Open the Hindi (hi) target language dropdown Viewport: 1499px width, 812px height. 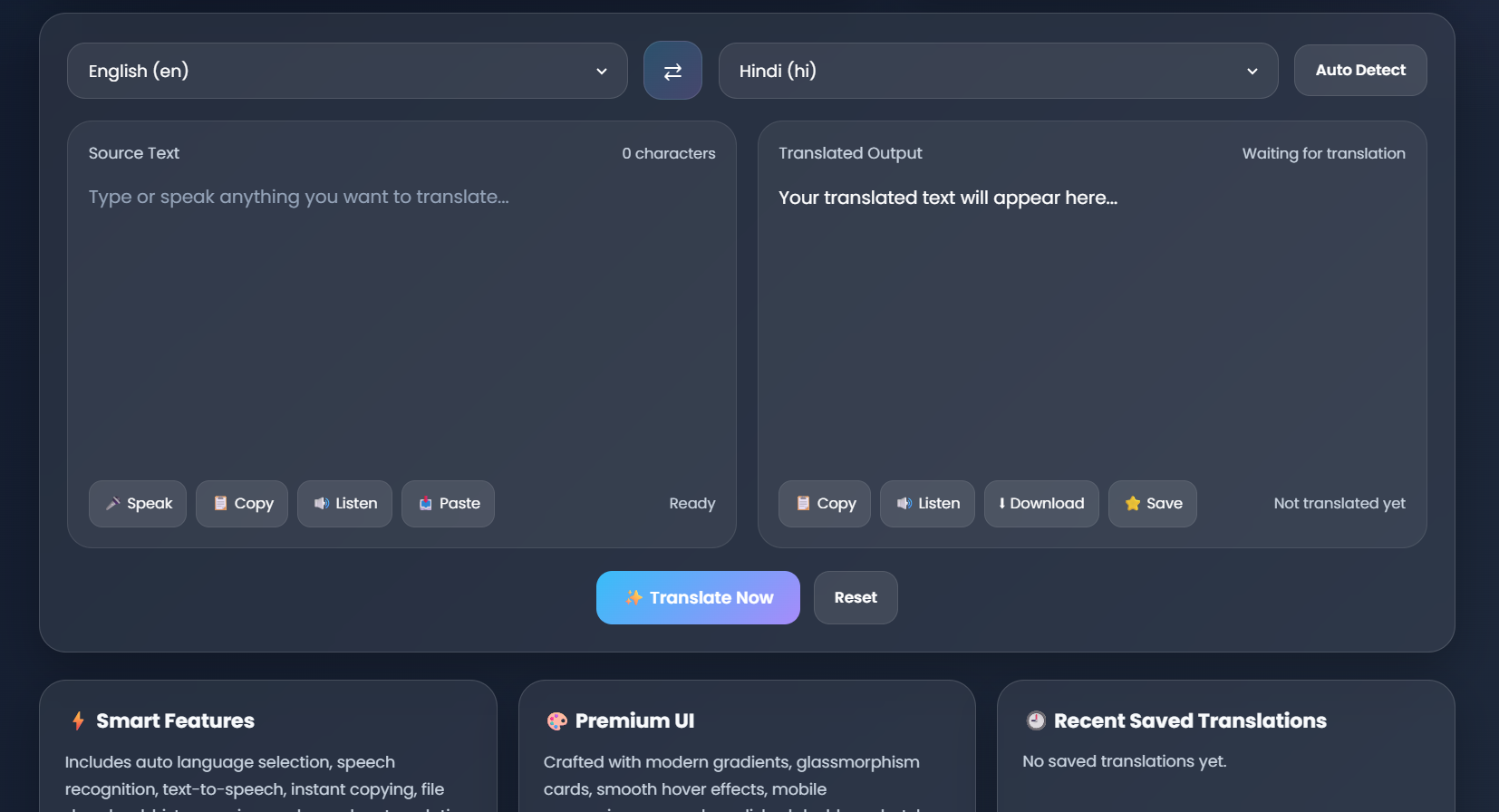[988, 71]
